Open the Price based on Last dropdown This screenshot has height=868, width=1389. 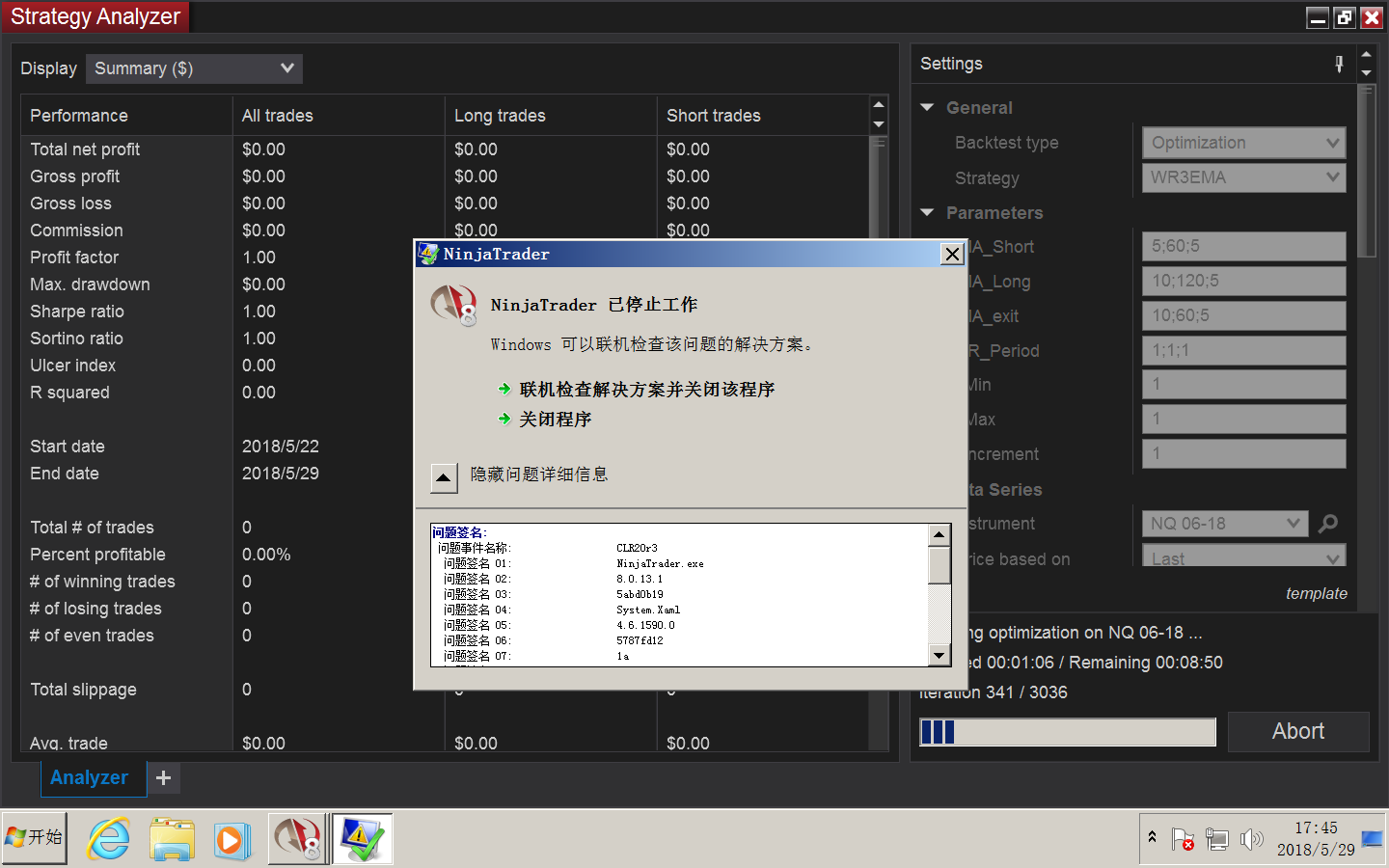tap(1243, 556)
